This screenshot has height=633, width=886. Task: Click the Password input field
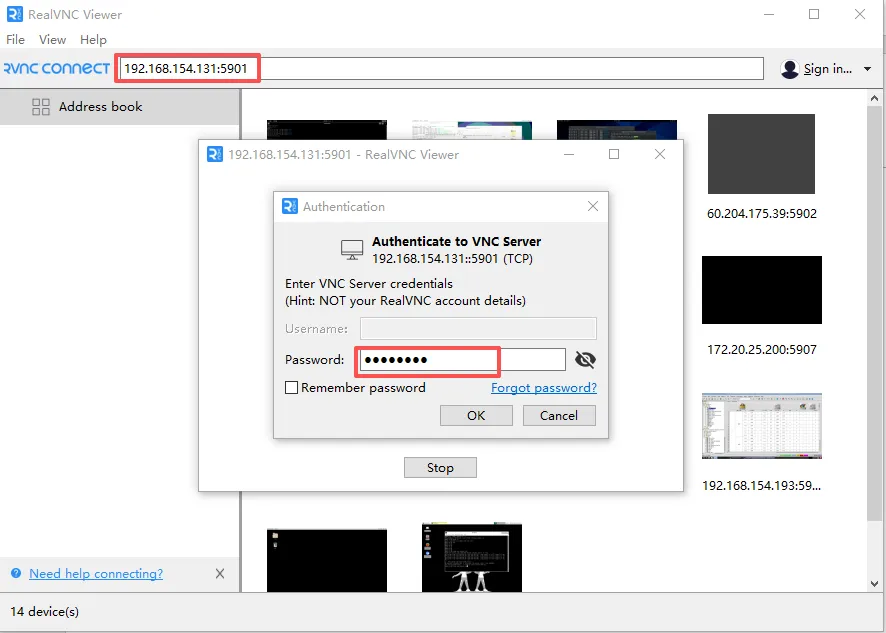463,359
